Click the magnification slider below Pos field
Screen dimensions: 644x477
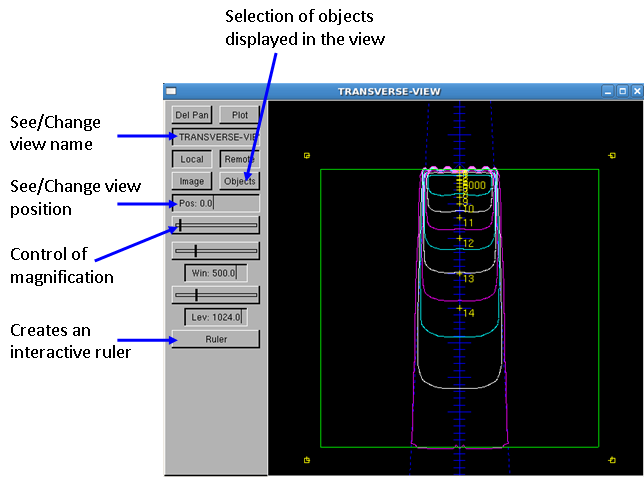click(215, 226)
